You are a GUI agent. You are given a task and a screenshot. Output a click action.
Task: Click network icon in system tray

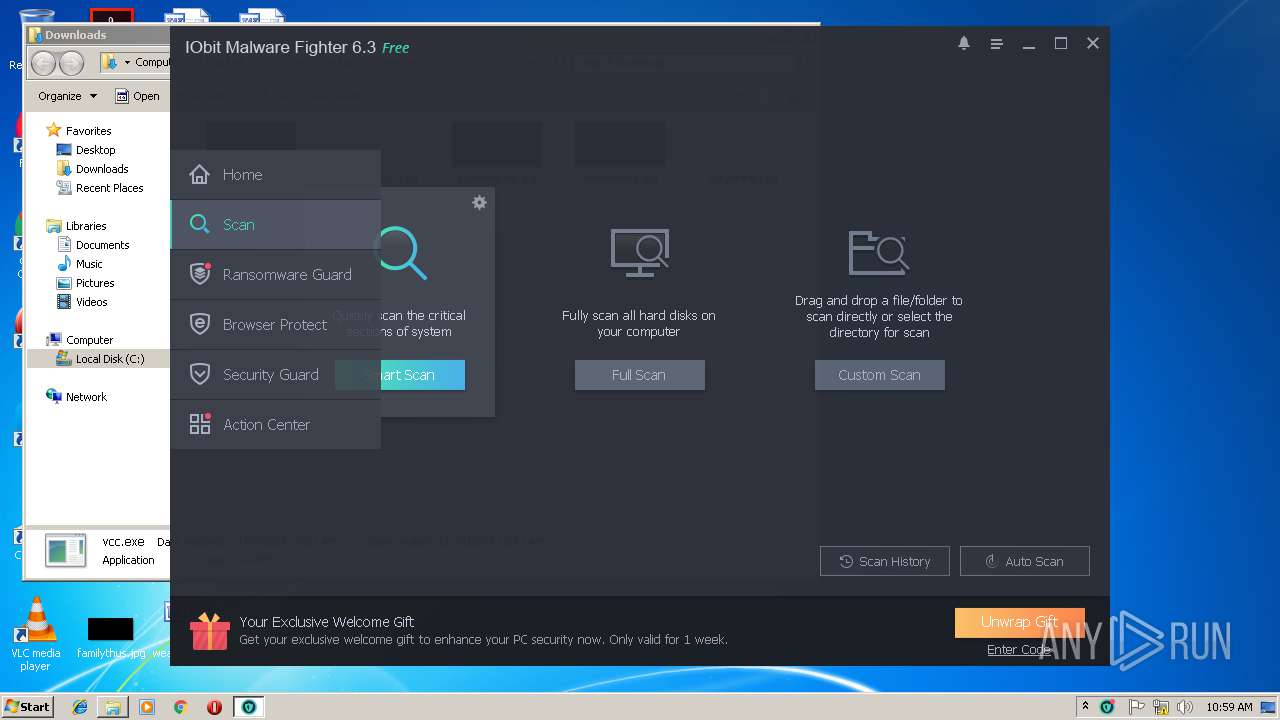(x=1161, y=707)
